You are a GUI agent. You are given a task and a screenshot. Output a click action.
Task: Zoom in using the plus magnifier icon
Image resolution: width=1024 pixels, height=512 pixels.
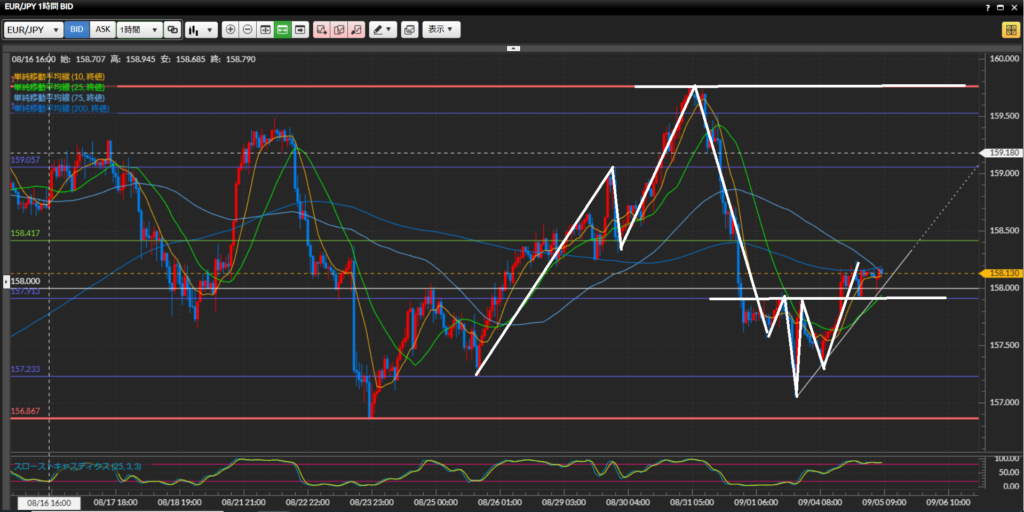point(231,30)
